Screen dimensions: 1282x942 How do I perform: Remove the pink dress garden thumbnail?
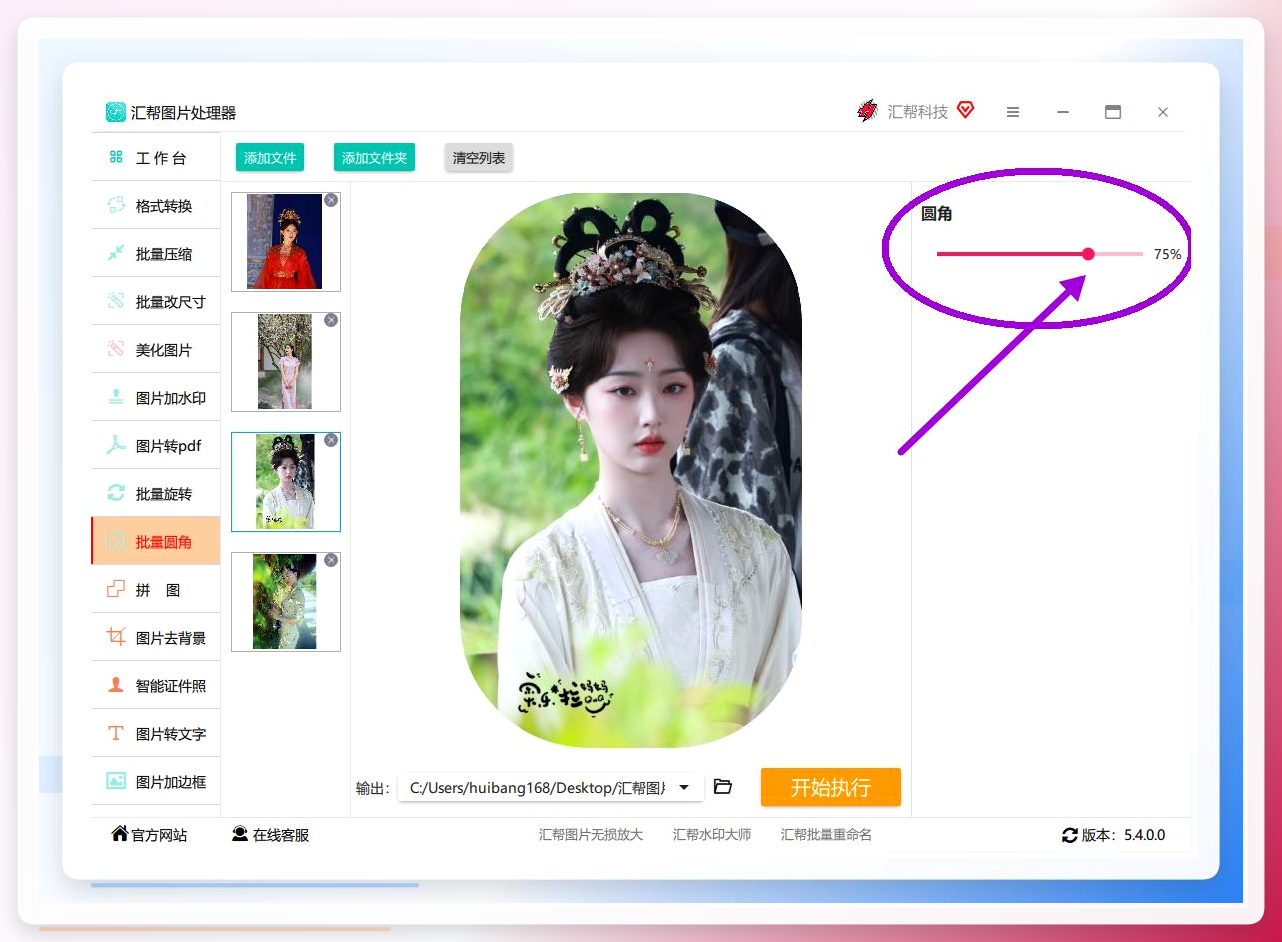pos(331,320)
